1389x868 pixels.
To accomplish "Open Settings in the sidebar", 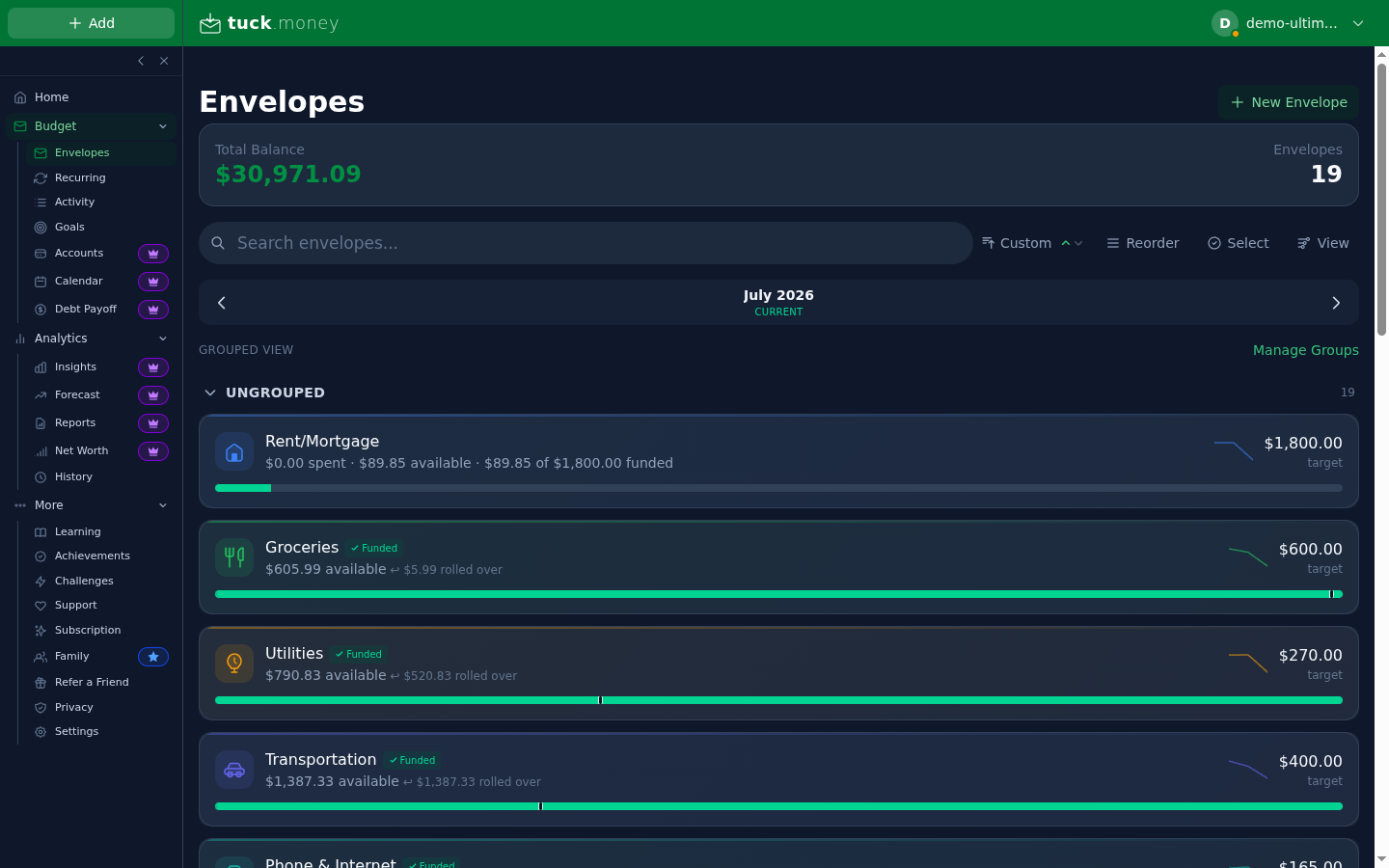I will click(x=100, y=731).
